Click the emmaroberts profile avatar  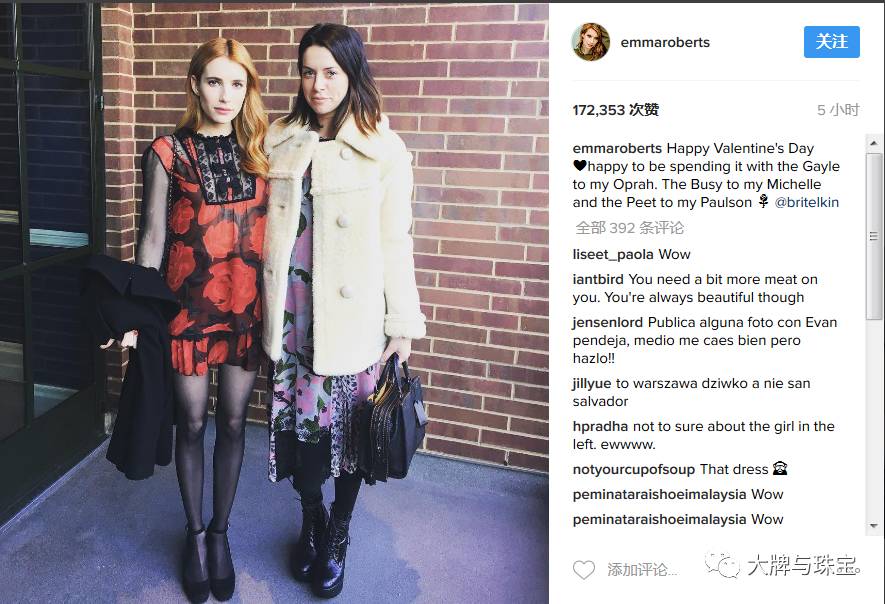591,42
